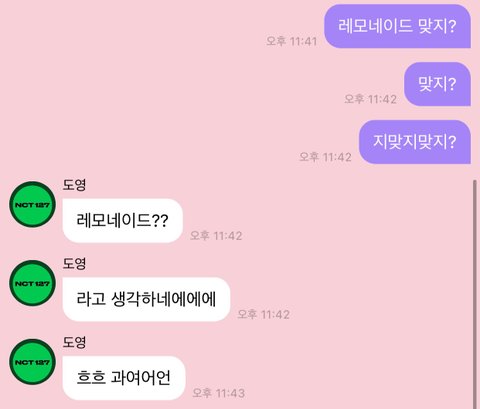
Task: Select the purple bubble 지맞지맞지?
Action: pos(415,142)
